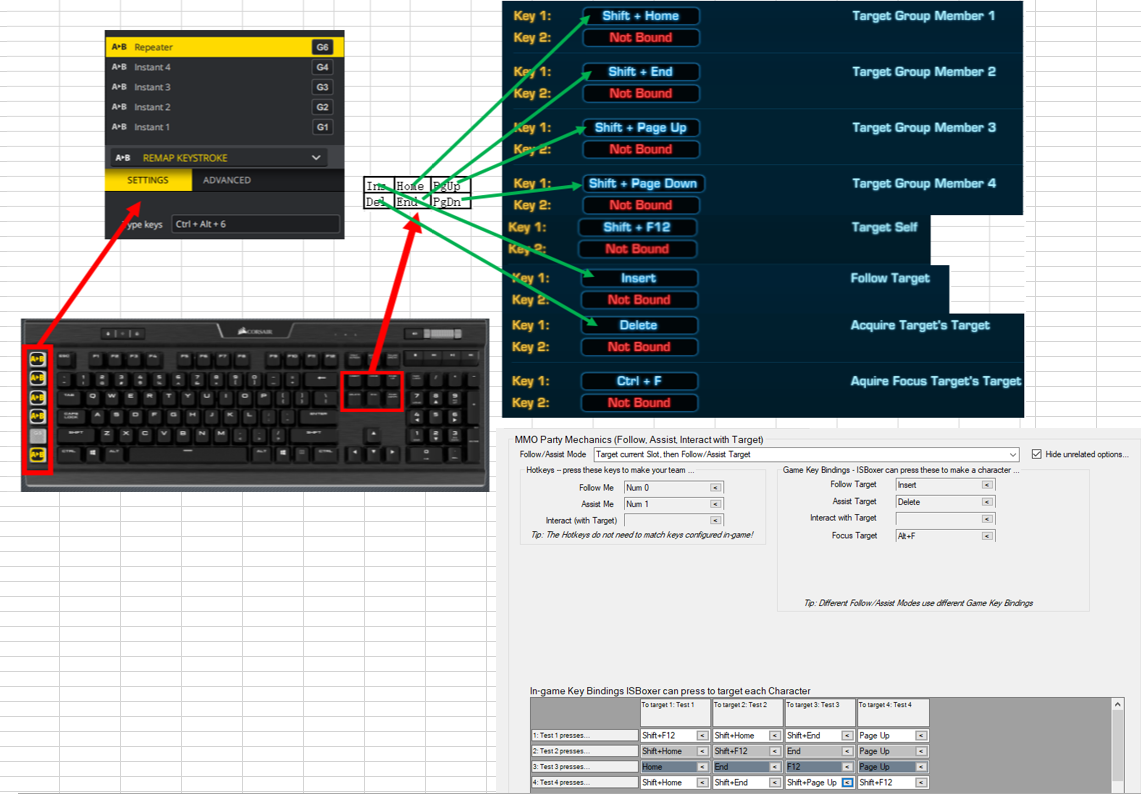Click the A•B icon beside Instant 4
The height and width of the screenshot is (794, 1141).
coord(119,67)
